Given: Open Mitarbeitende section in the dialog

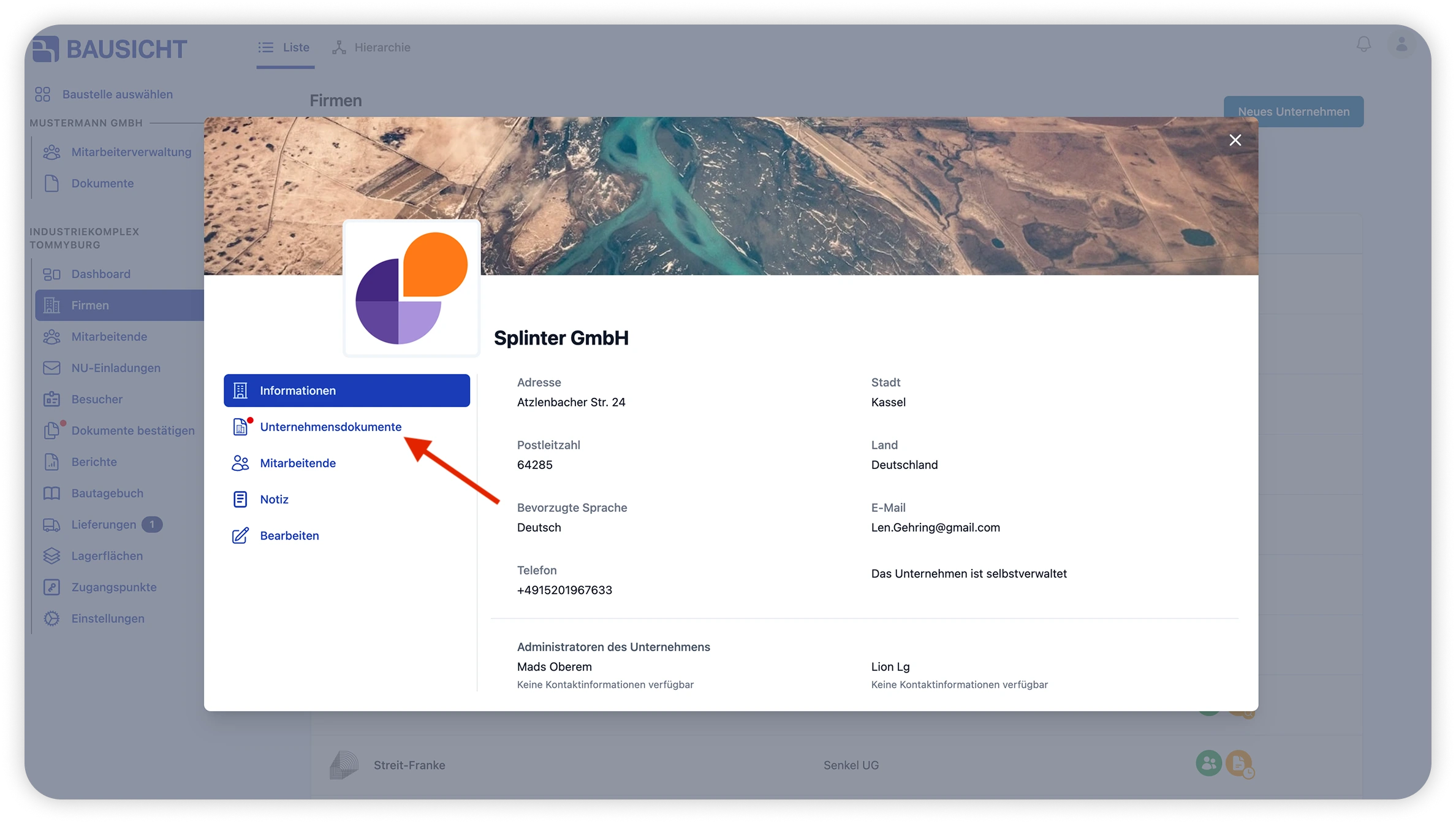Looking at the screenshot, I should point(347,463).
